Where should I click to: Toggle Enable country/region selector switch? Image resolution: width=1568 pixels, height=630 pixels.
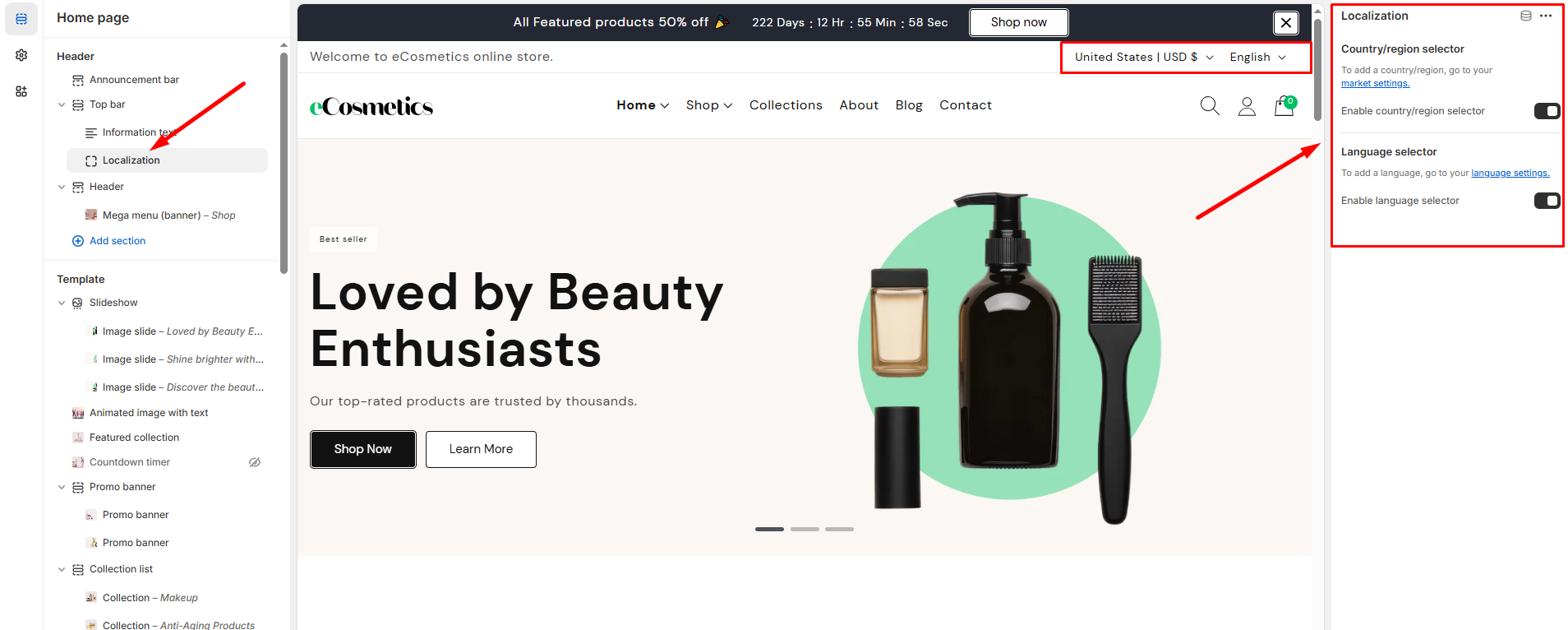pyautogui.click(x=1547, y=111)
